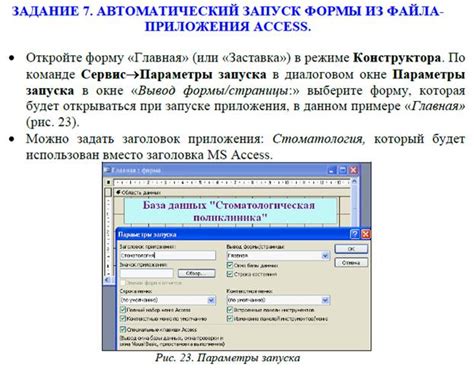The width and height of the screenshot is (474, 369).
Task: Click the Значок приложения text field
Action: tap(147, 273)
